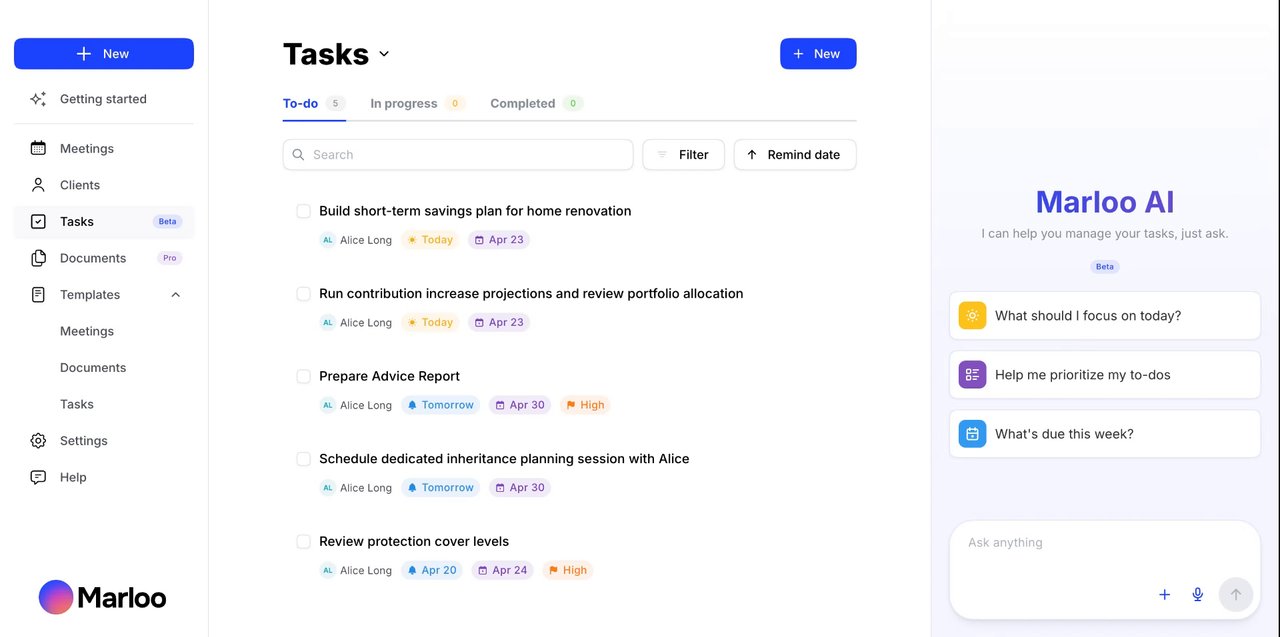Viewport: 1280px width, 637px height.
Task: Click the Help speech bubble icon
Action: pos(38,477)
